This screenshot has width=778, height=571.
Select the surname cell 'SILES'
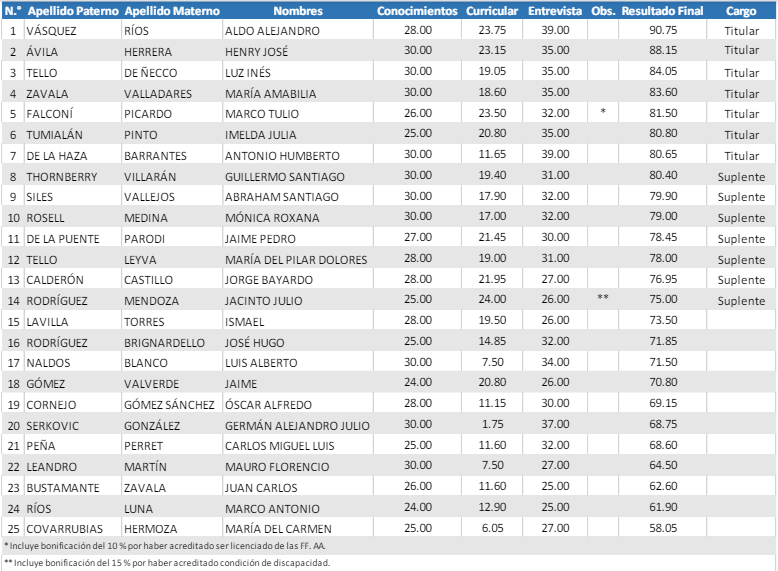[x=39, y=197]
